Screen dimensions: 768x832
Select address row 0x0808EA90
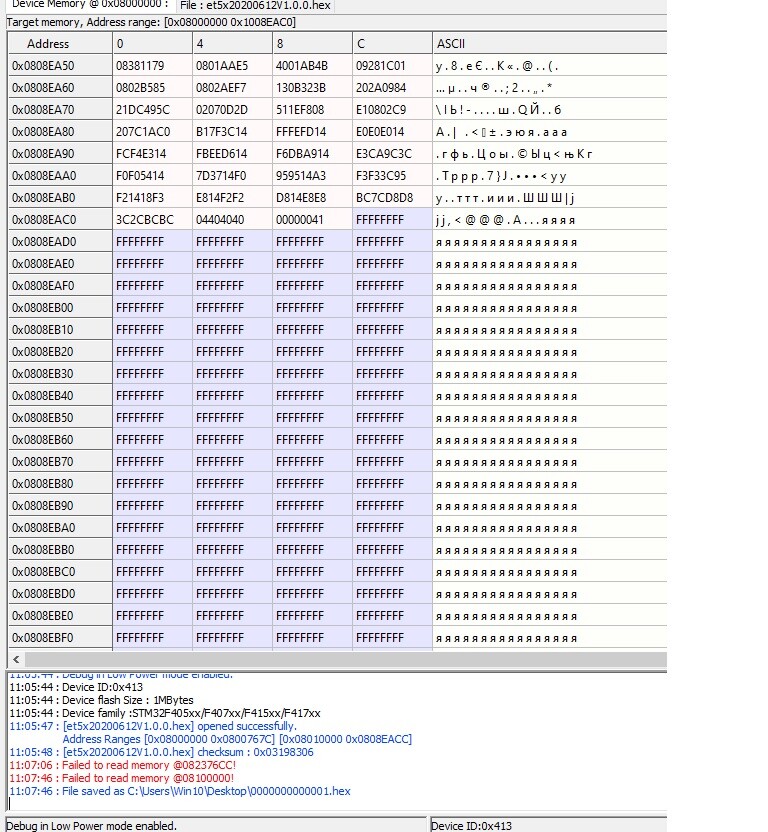pos(60,154)
